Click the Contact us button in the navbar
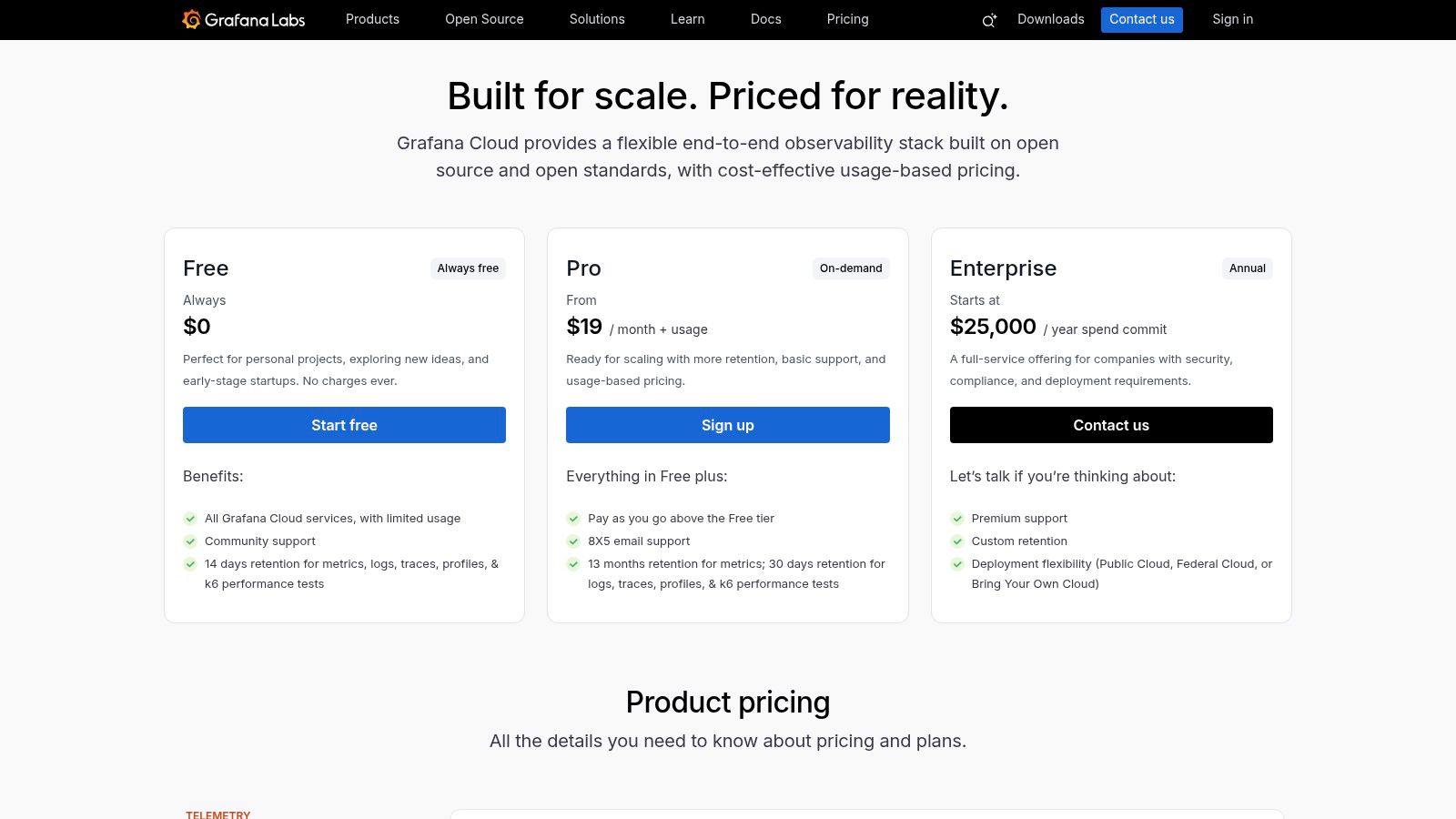 coord(1142,19)
